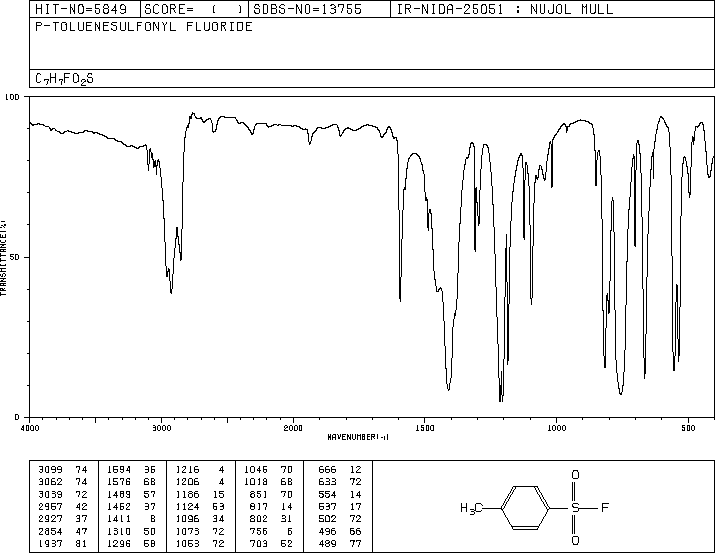
Task: Click the 1000 tick label on x-axis
Action: [556, 428]
